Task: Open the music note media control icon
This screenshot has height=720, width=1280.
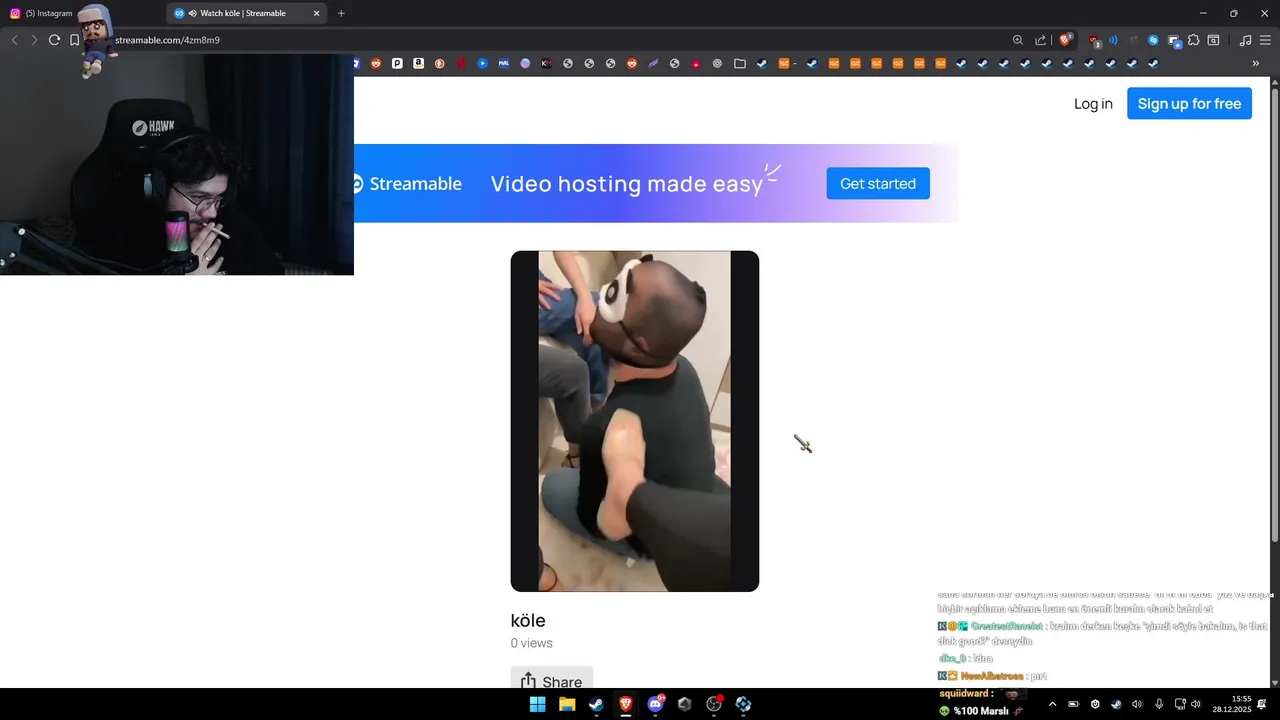Action: pos(1245,40)
